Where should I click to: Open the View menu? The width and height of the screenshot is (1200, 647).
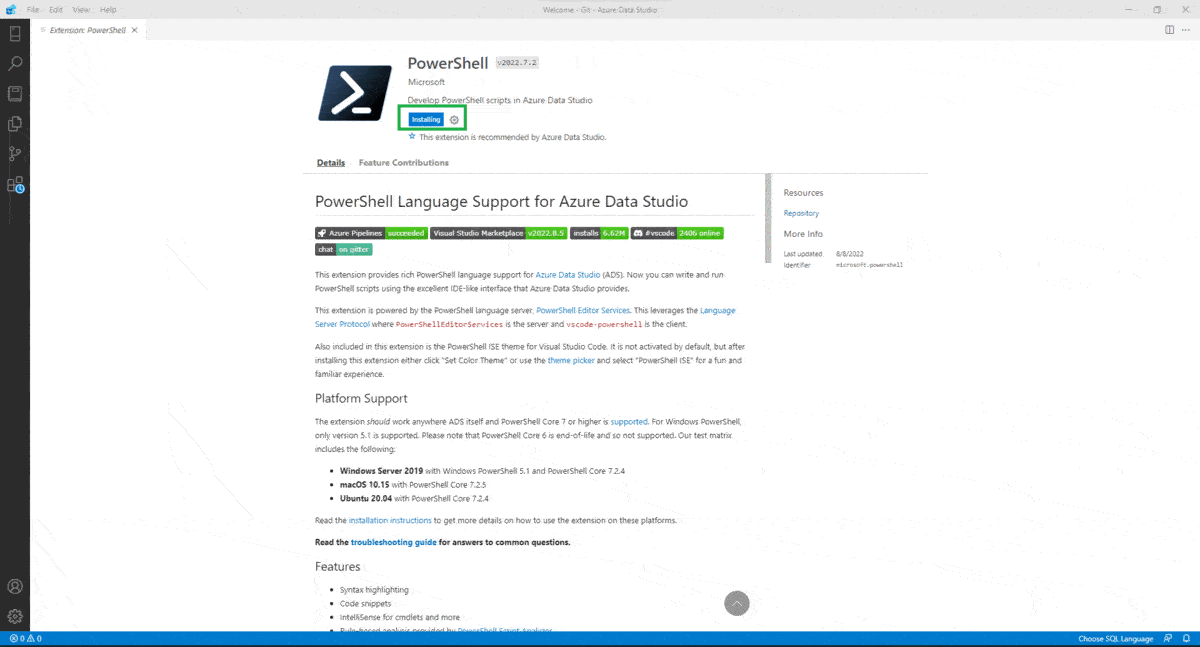[x=81, y=9]
